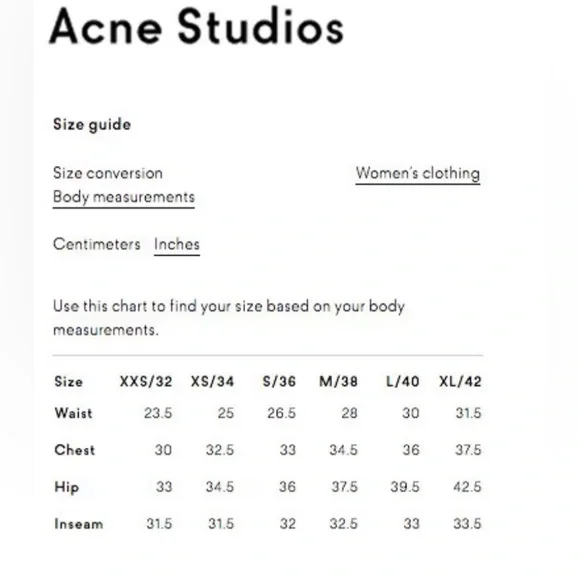Click the Chest row label
Image resolution: width=580 pixels, height=580 pixels.
(74, 450)
